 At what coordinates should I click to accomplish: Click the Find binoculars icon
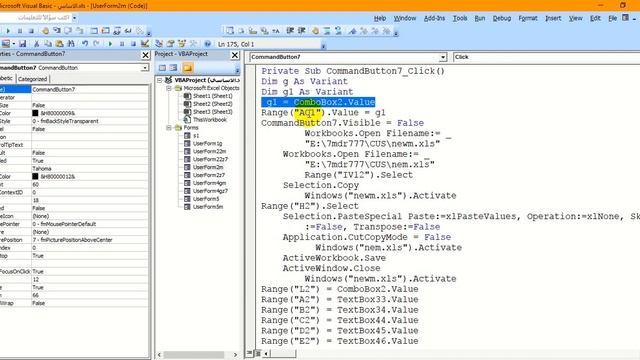(71, 44)
